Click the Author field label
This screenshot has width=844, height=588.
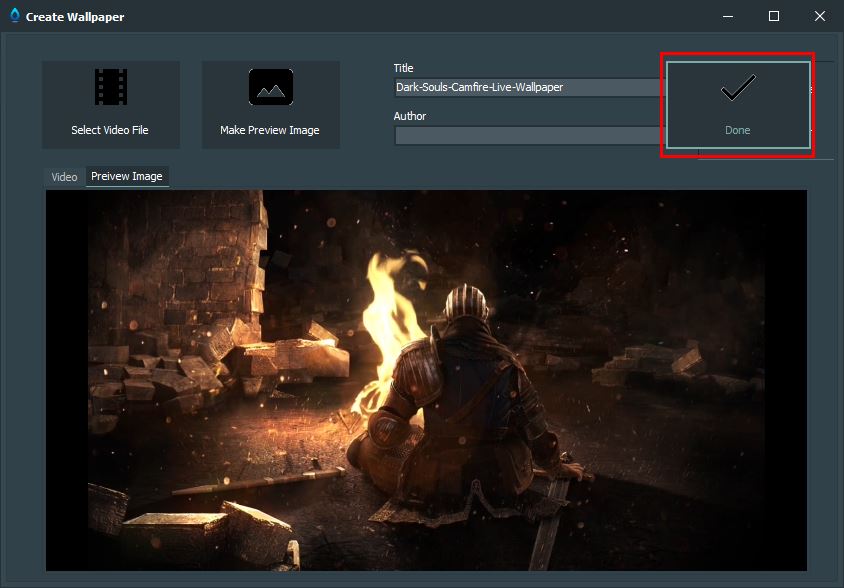coord(410,116)
